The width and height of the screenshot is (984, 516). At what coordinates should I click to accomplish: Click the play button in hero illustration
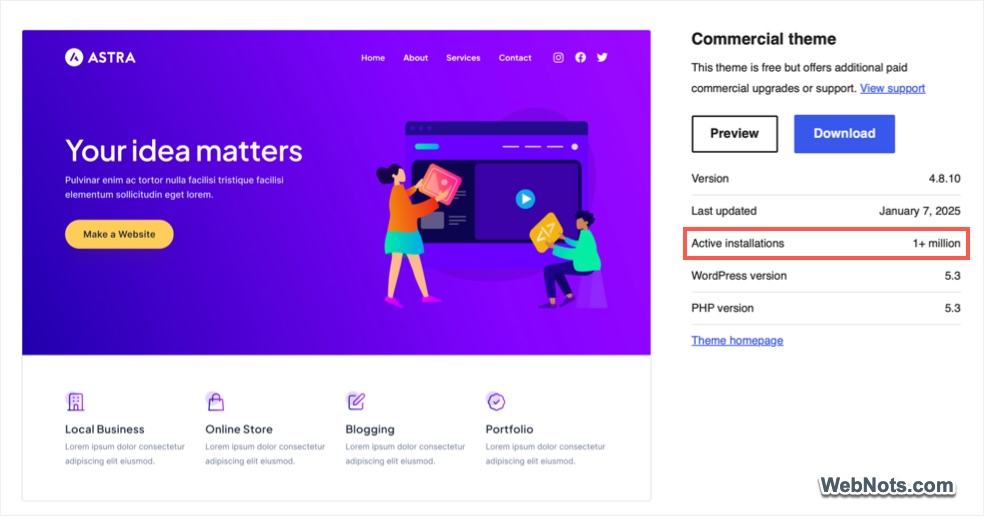[525, 199]
